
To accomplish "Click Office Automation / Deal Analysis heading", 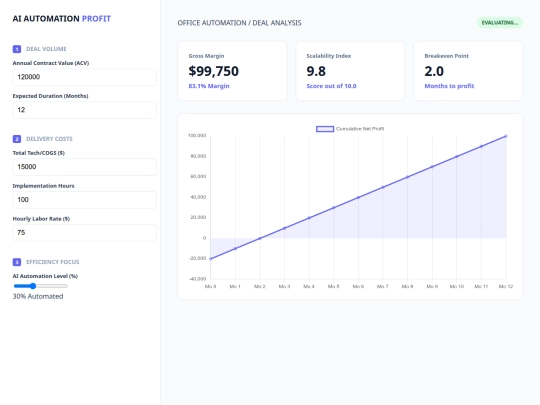I will coord(239,23).
